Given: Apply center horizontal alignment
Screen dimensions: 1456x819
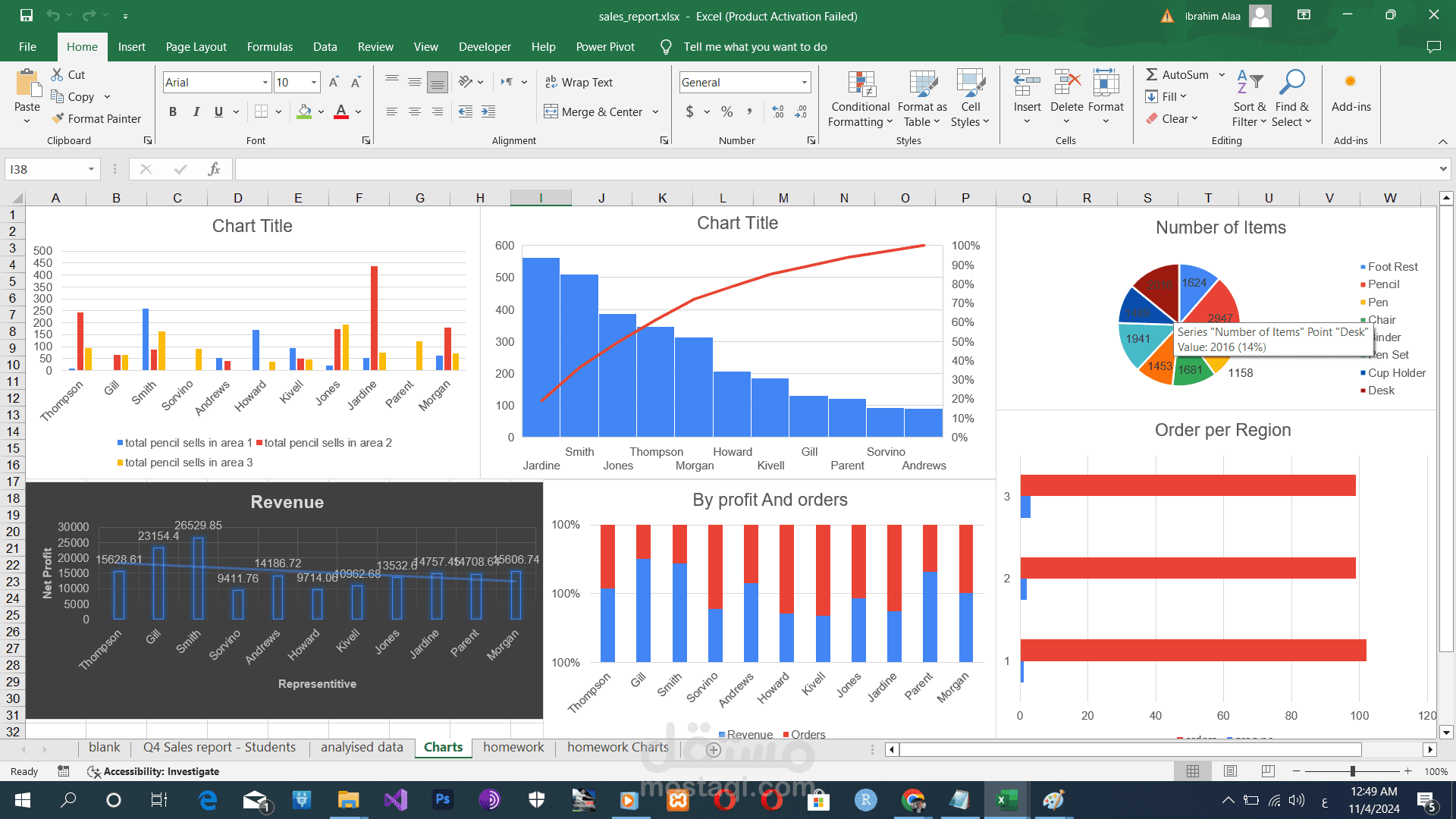Looking at the screenshot, I should 415,111.
